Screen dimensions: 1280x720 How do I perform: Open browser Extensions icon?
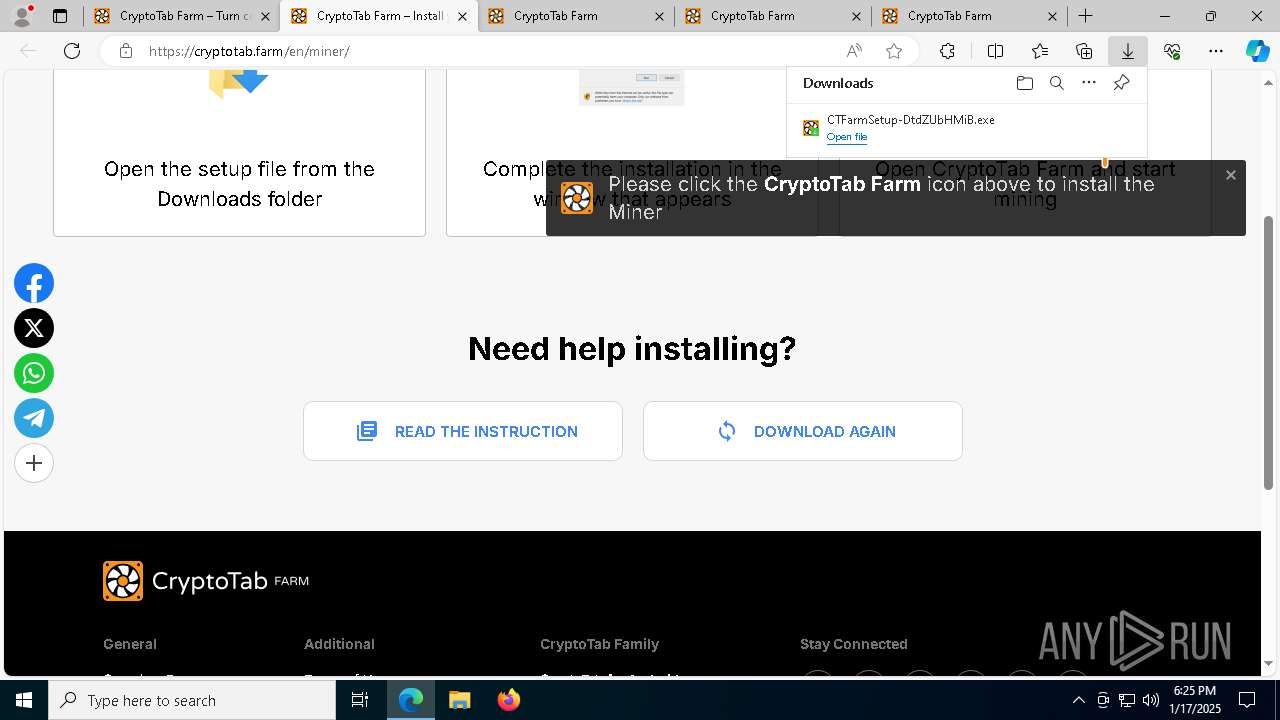[947, 51]
